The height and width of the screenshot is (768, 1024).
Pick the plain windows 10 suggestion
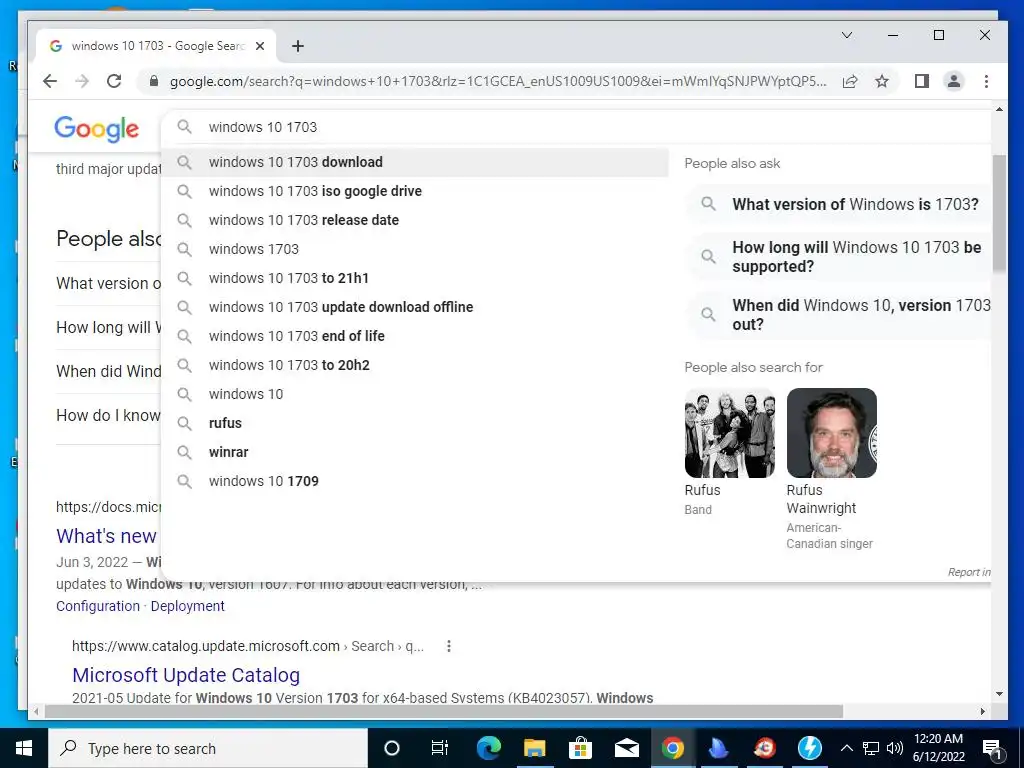tap(415, 394)
